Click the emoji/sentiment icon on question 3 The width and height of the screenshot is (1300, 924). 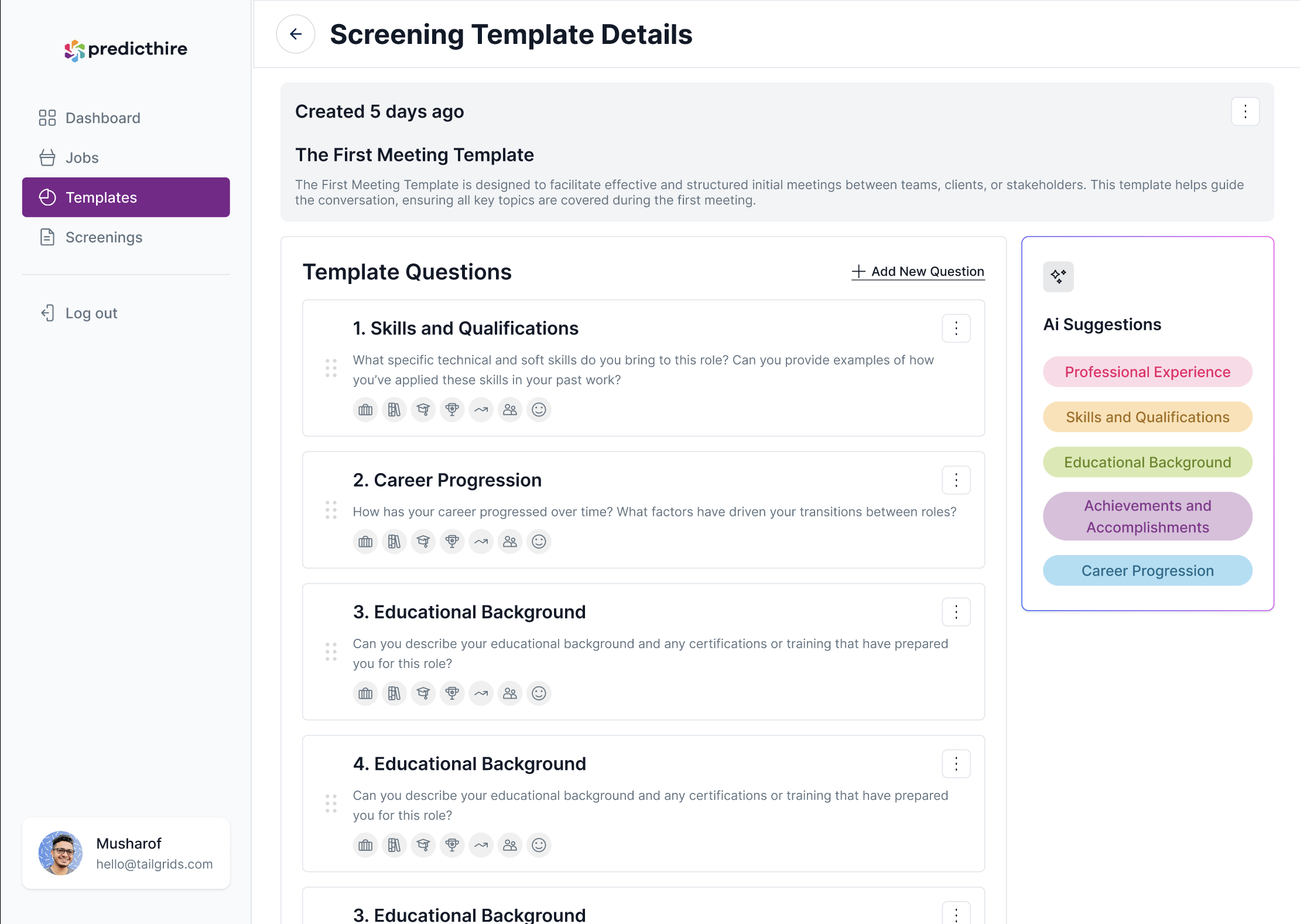tap(539, 692)
